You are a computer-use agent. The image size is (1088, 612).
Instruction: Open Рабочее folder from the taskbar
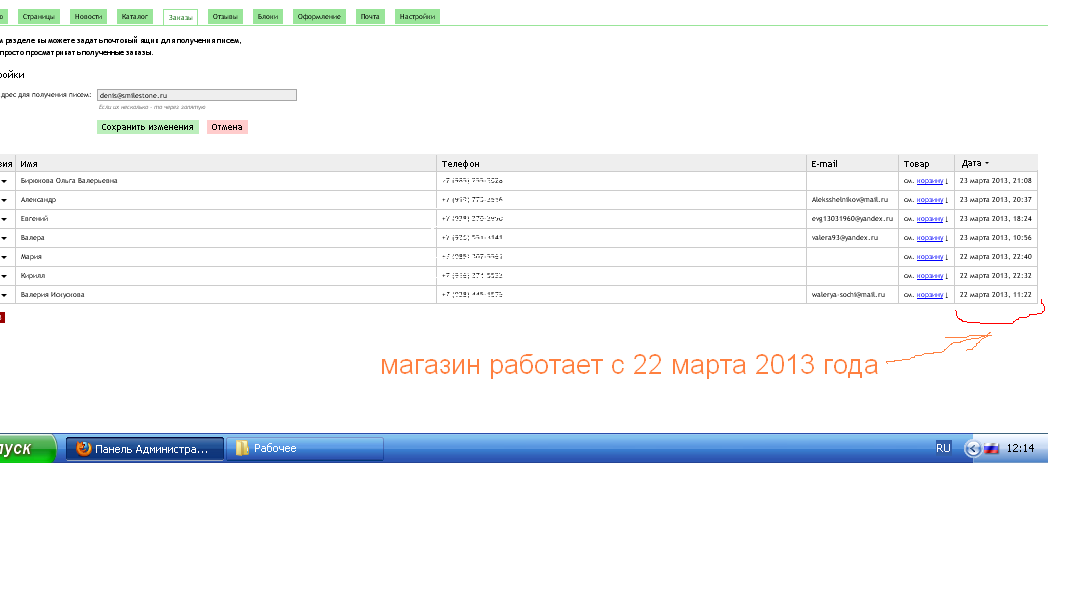[305, 449]
